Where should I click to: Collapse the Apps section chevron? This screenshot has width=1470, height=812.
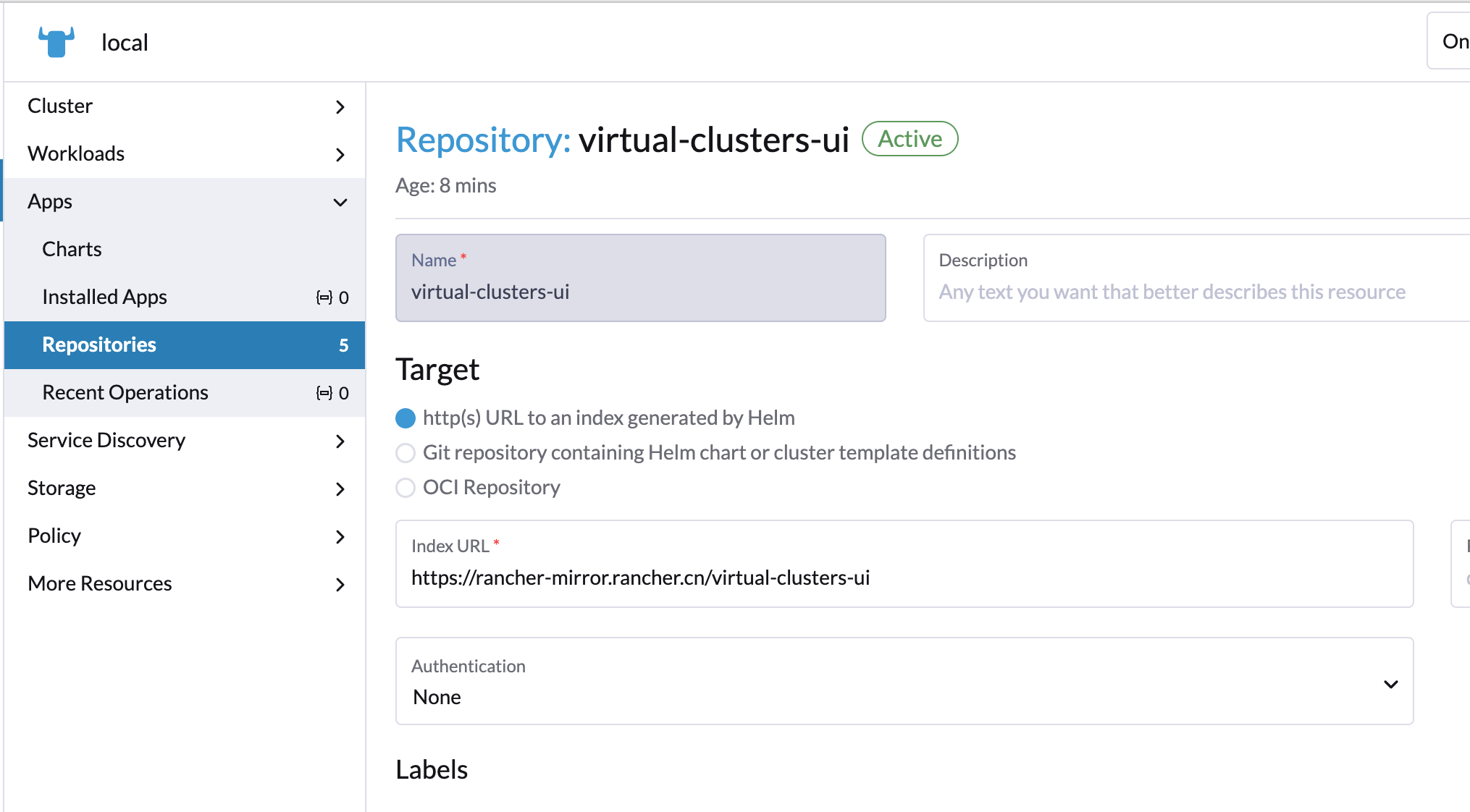340,203
